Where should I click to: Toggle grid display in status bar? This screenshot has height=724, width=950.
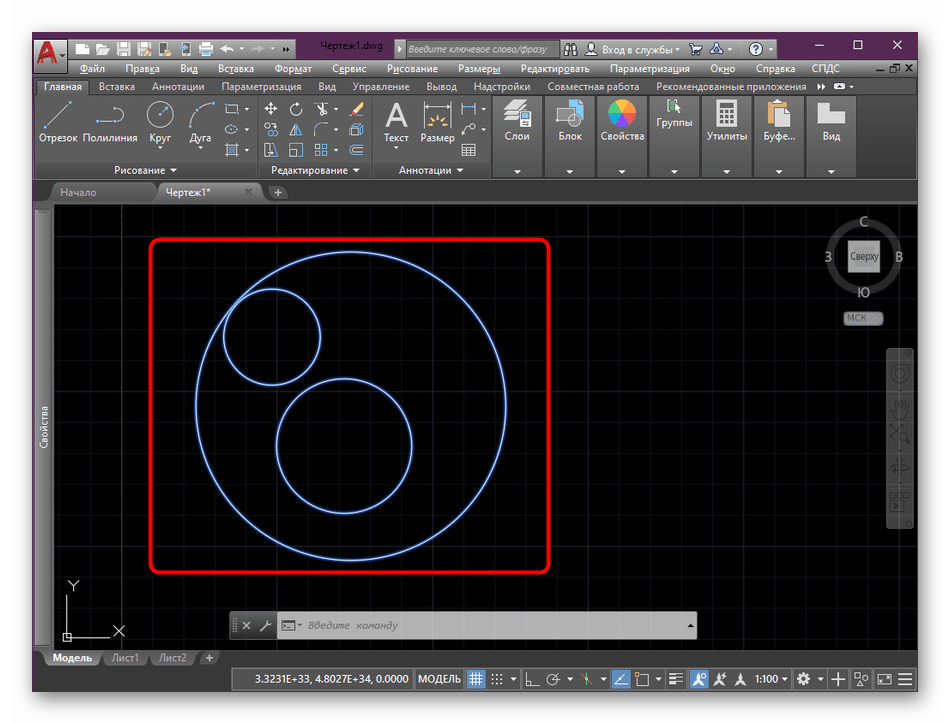point(476,679)
